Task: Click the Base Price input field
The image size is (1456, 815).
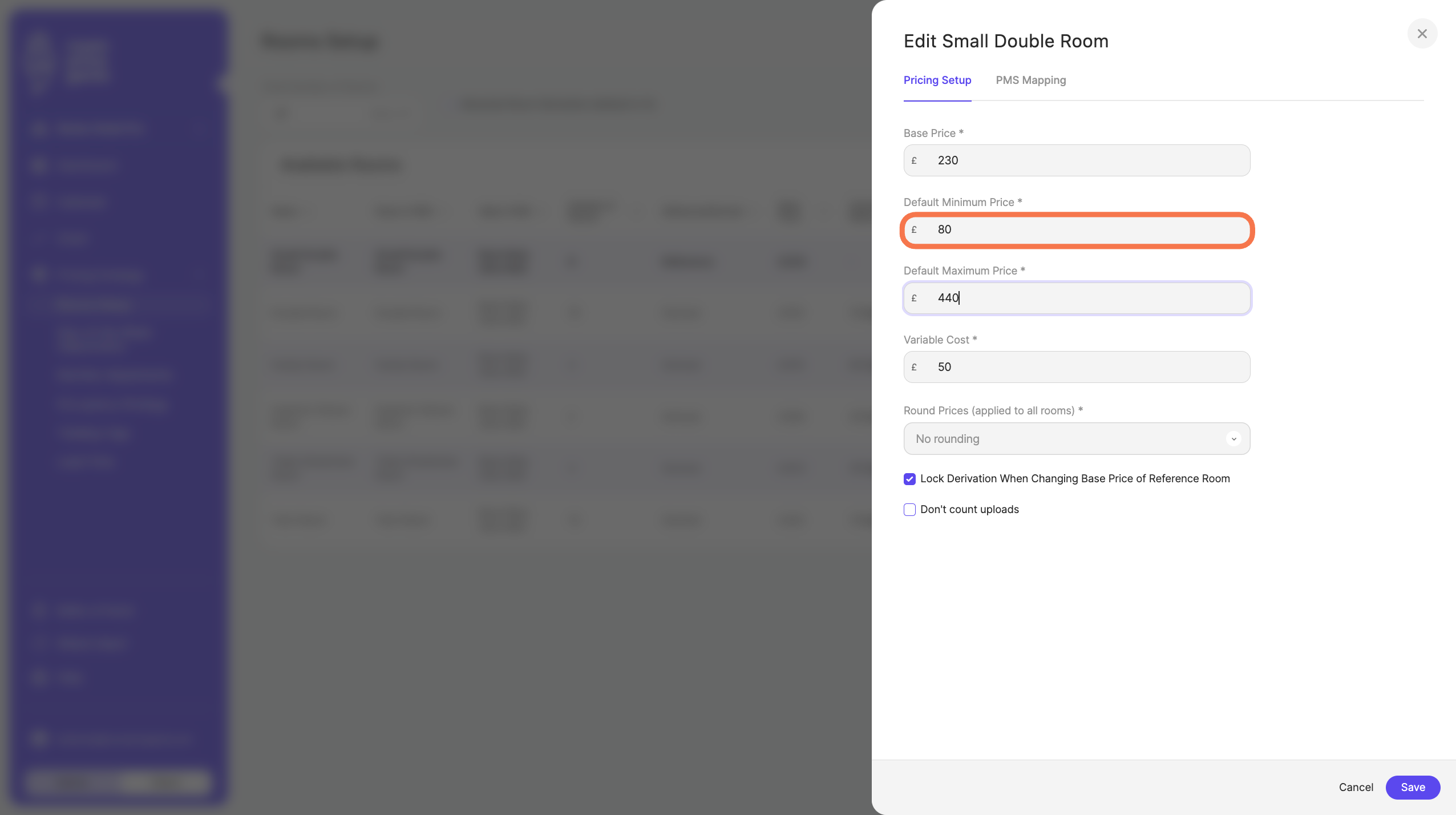Action: coord(1077,160)
